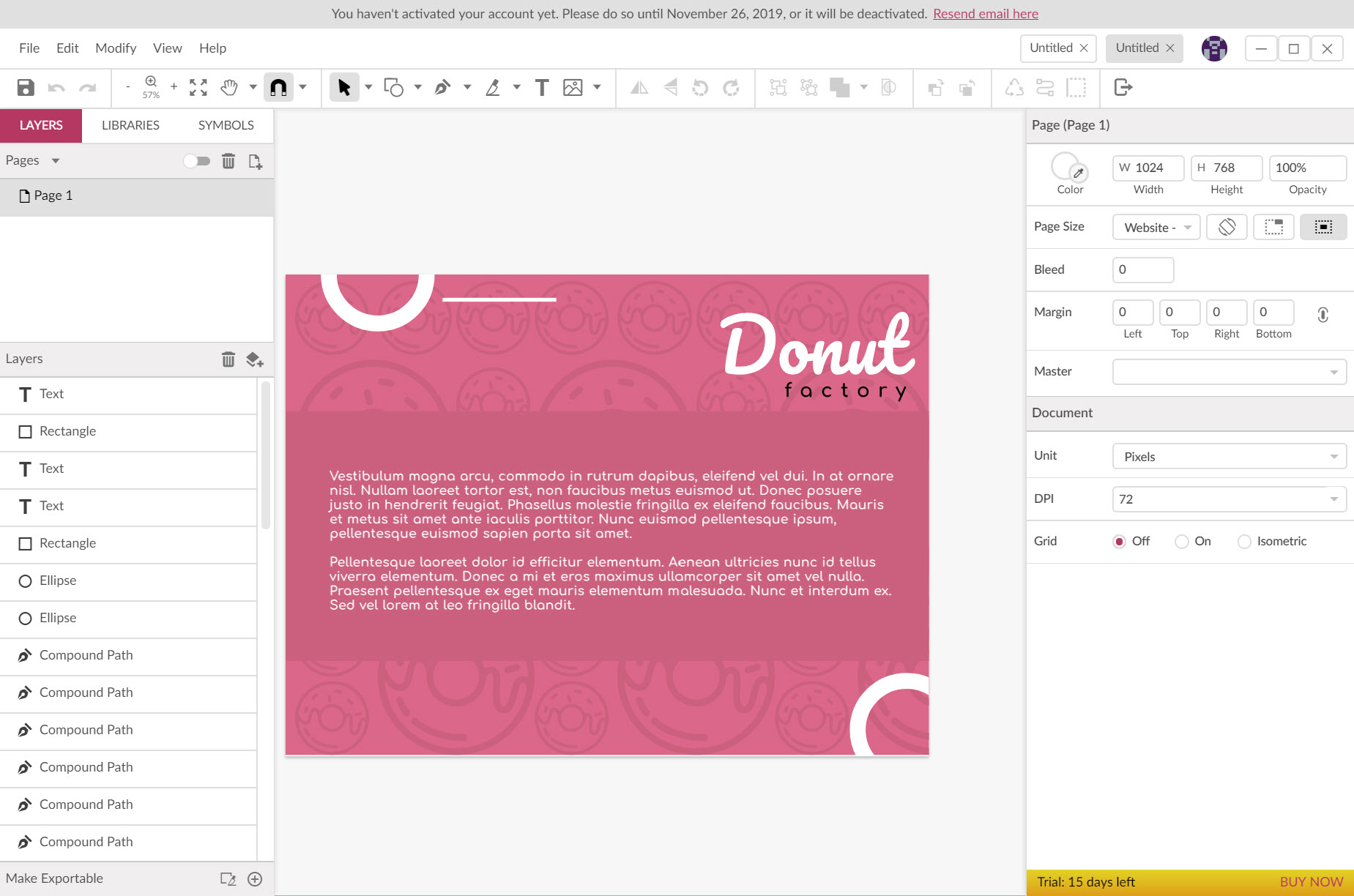Select Grid Off radio button
The width and height of the screenshot is (1354, 896).
tap(1119, 542)
